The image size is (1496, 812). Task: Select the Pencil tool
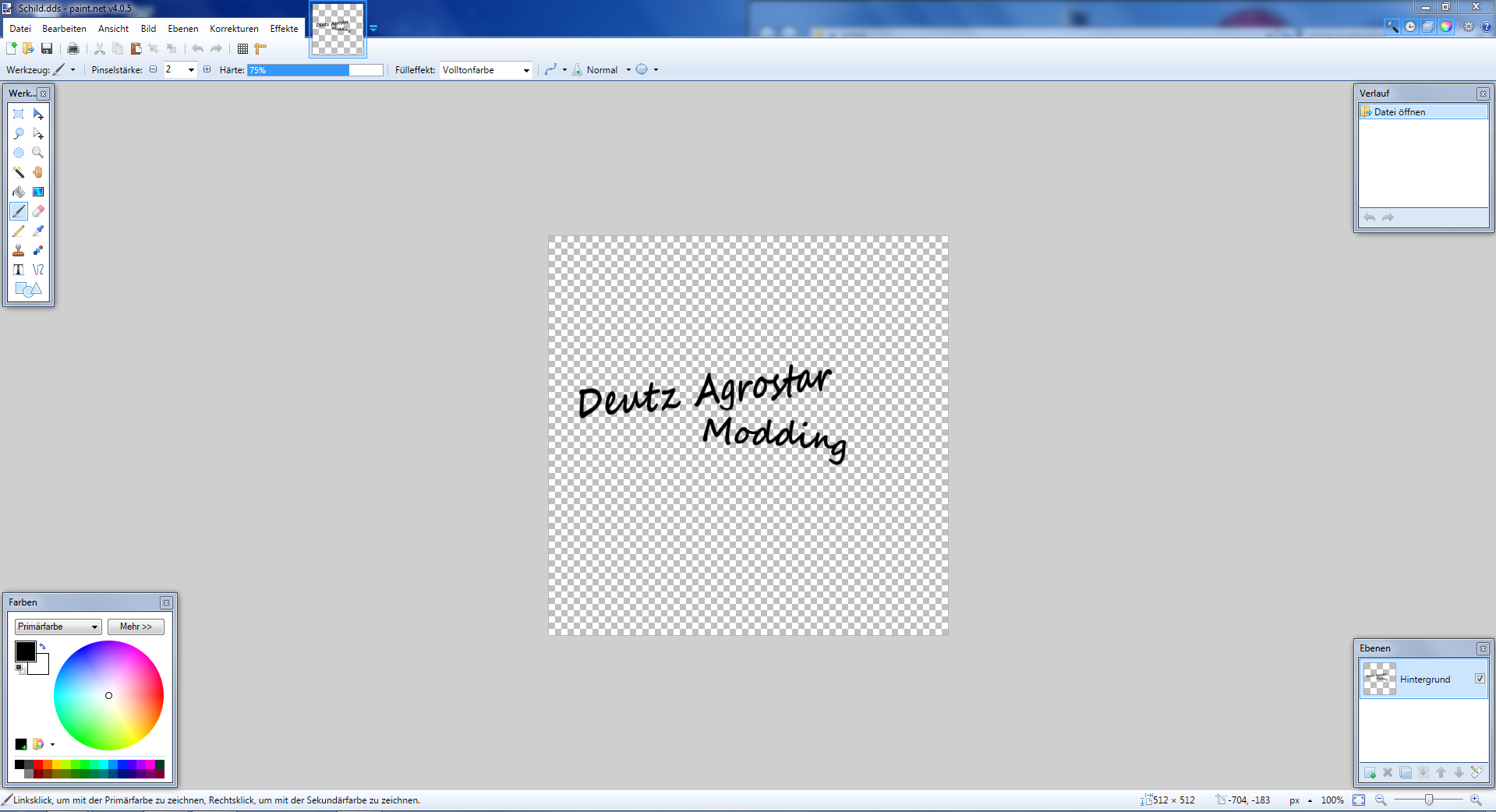click(19, 231)
